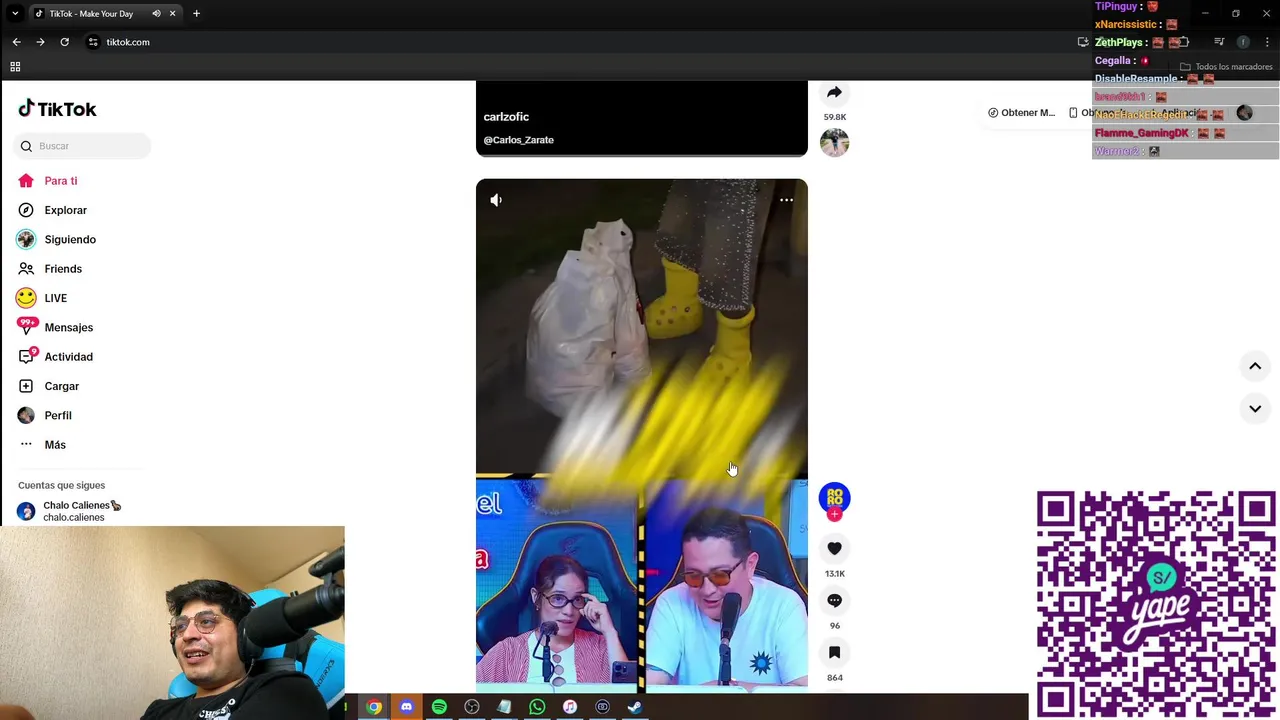Viewport: 1280px width, 720px height.
Task: Open the video's three-dot options menu
Action: (786, 200)
